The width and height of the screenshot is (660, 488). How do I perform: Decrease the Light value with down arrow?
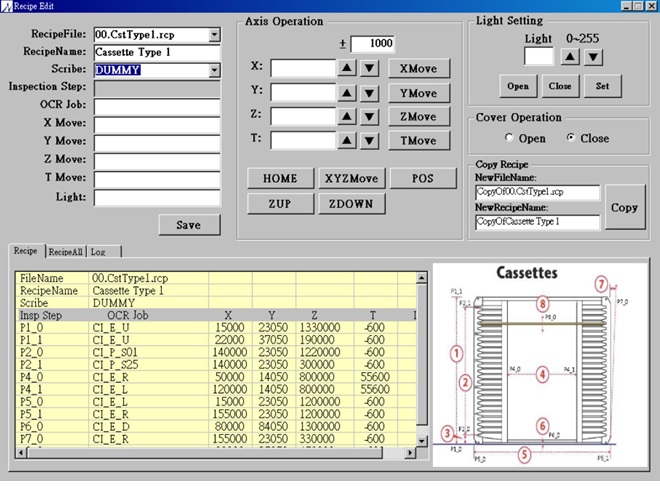[593, 57]
